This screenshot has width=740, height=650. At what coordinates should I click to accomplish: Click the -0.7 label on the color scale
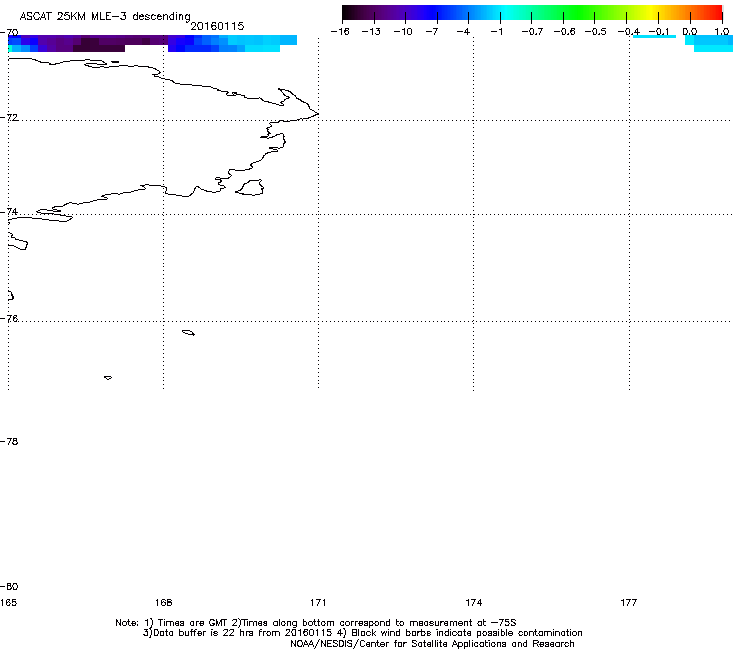(x=532, y=32)
